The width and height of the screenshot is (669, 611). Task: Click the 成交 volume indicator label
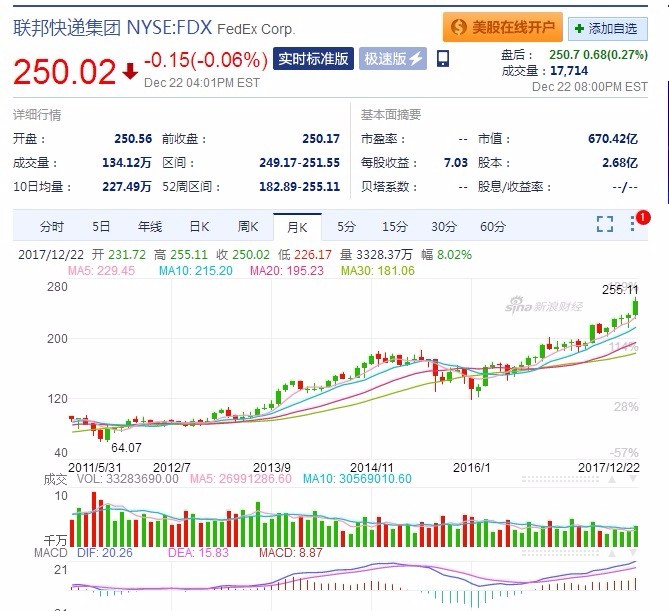pyautogui.click(x=55, y=480)
